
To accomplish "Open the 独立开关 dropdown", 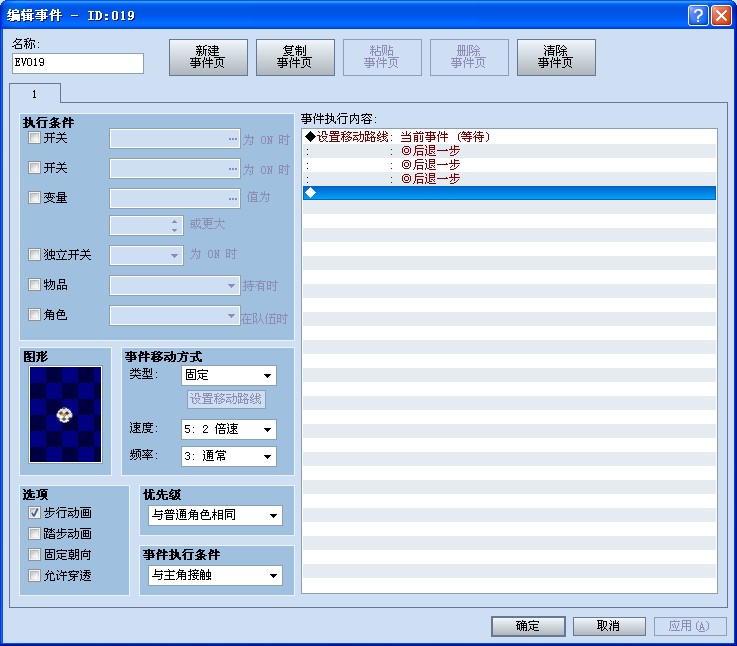I will tap(146, 255).
